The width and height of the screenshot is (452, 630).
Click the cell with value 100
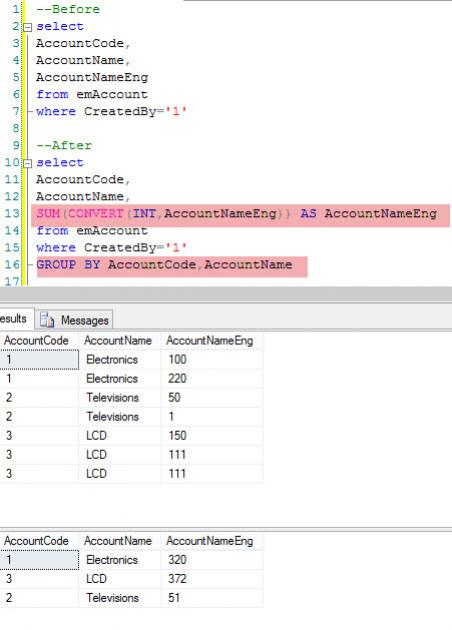212,359
